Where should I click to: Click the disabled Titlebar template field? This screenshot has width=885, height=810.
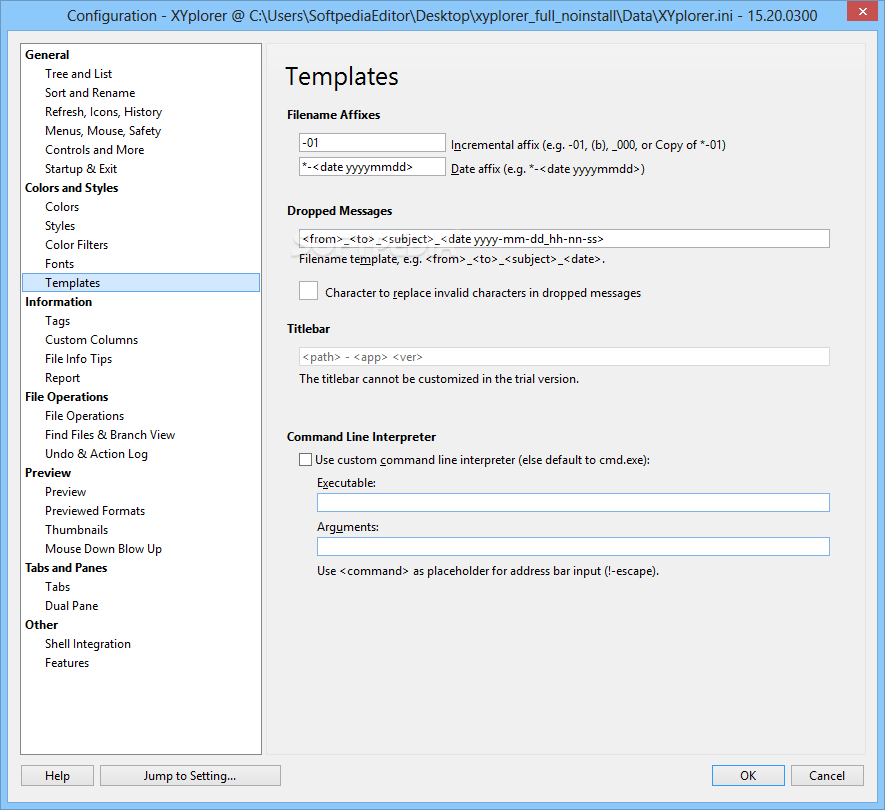click(564, 357)
